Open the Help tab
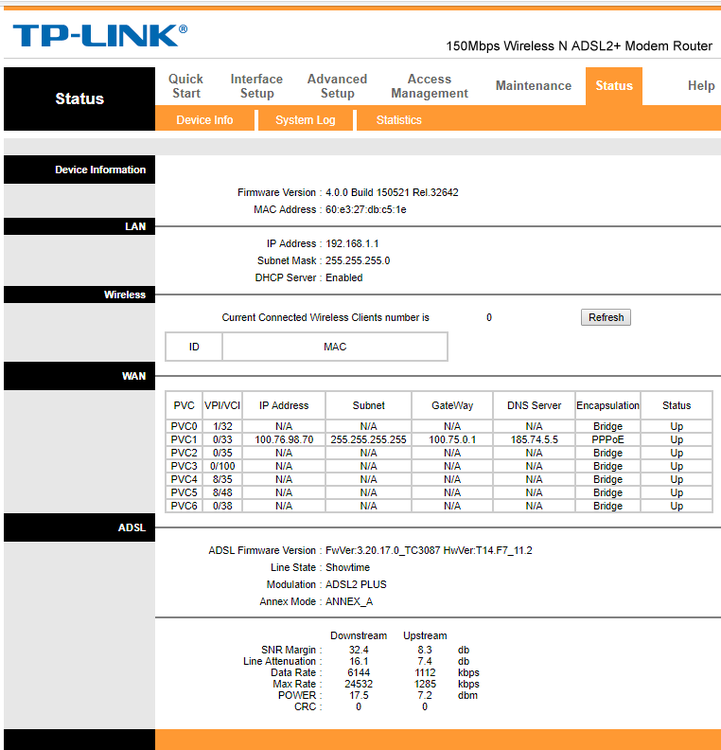Viewport: 721px width, 750px height. [700, 86]
